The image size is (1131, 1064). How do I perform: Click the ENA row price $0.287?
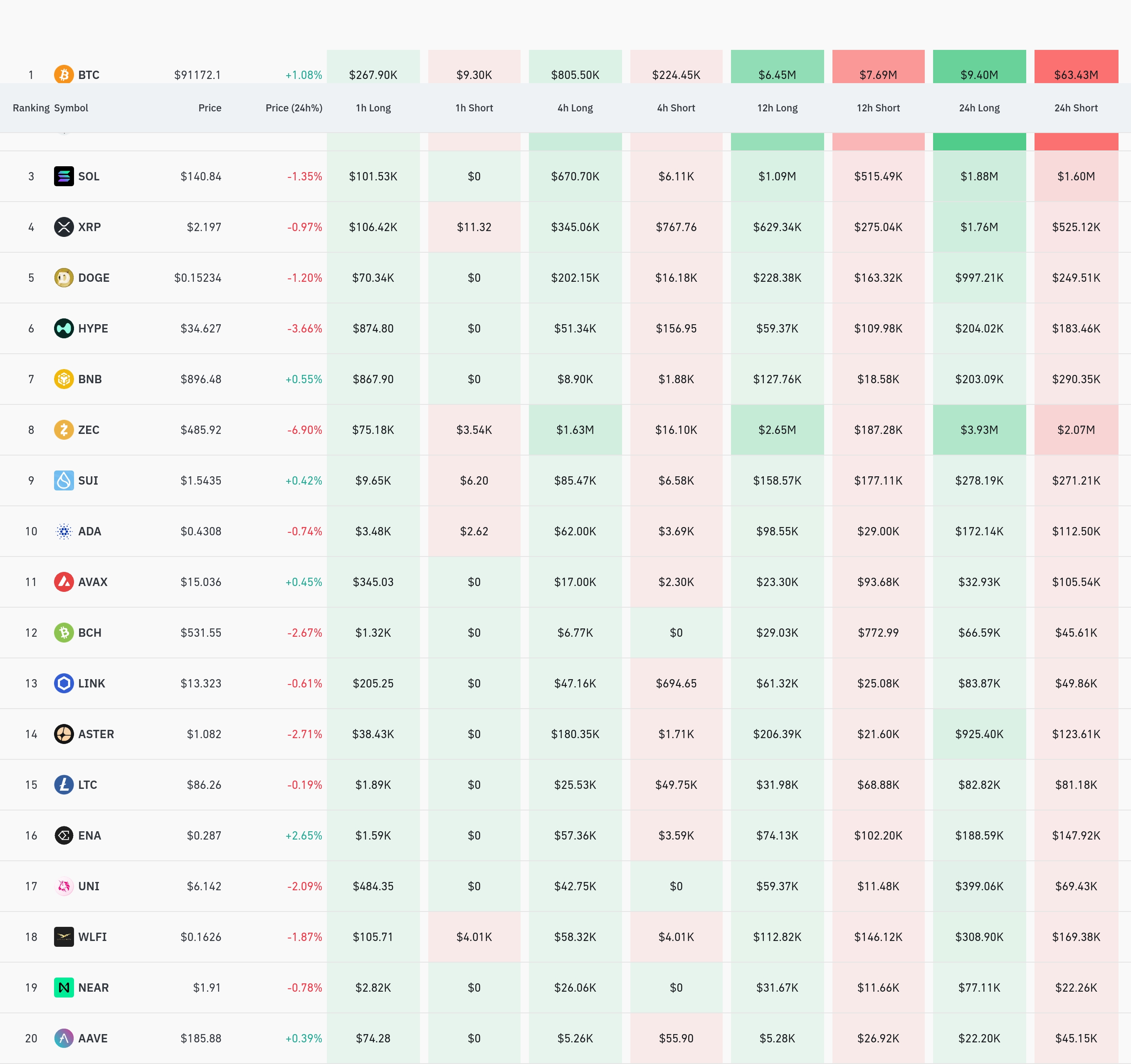pos(204,835)
